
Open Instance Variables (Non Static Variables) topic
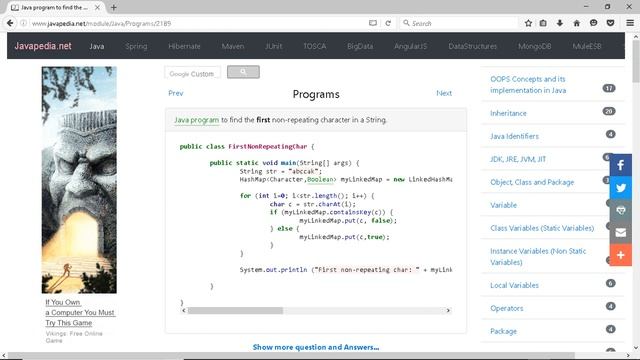coord(538,257)
